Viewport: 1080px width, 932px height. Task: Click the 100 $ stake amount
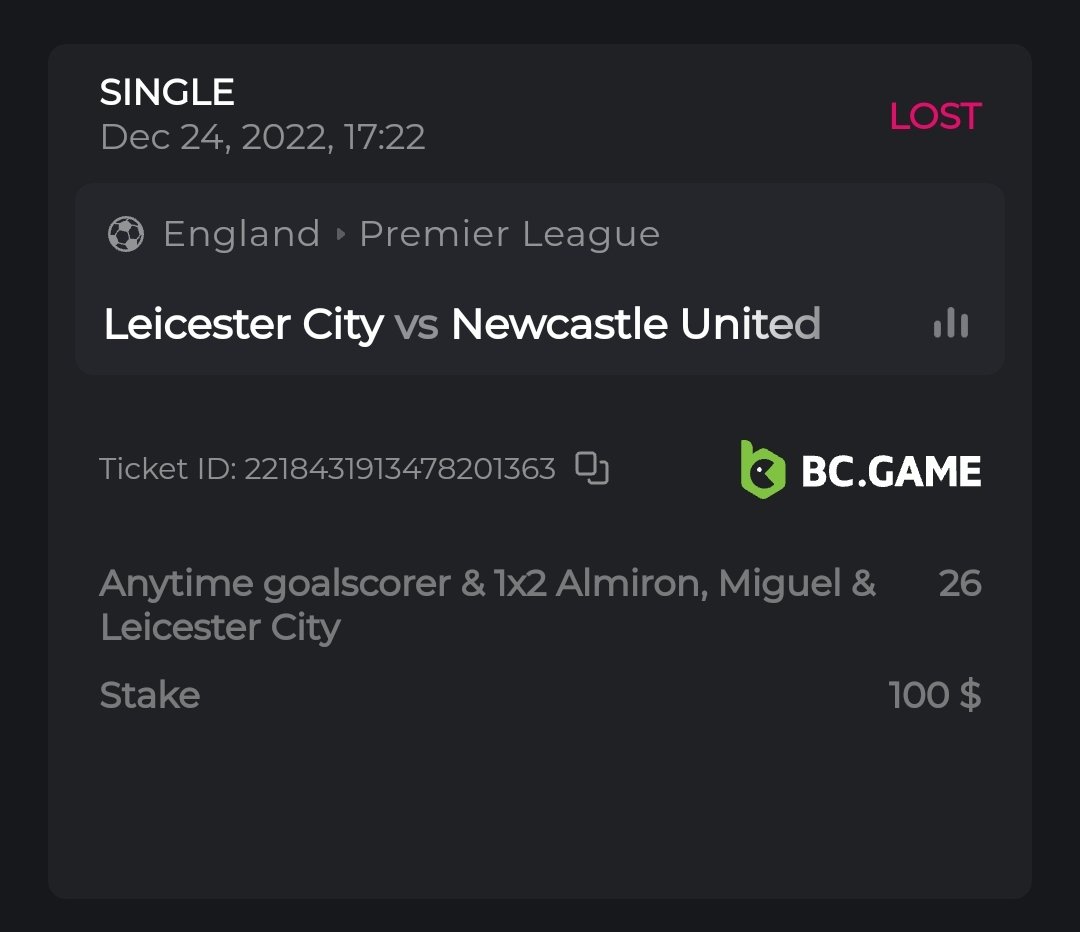pyautogui.click(x=934, y=695)
